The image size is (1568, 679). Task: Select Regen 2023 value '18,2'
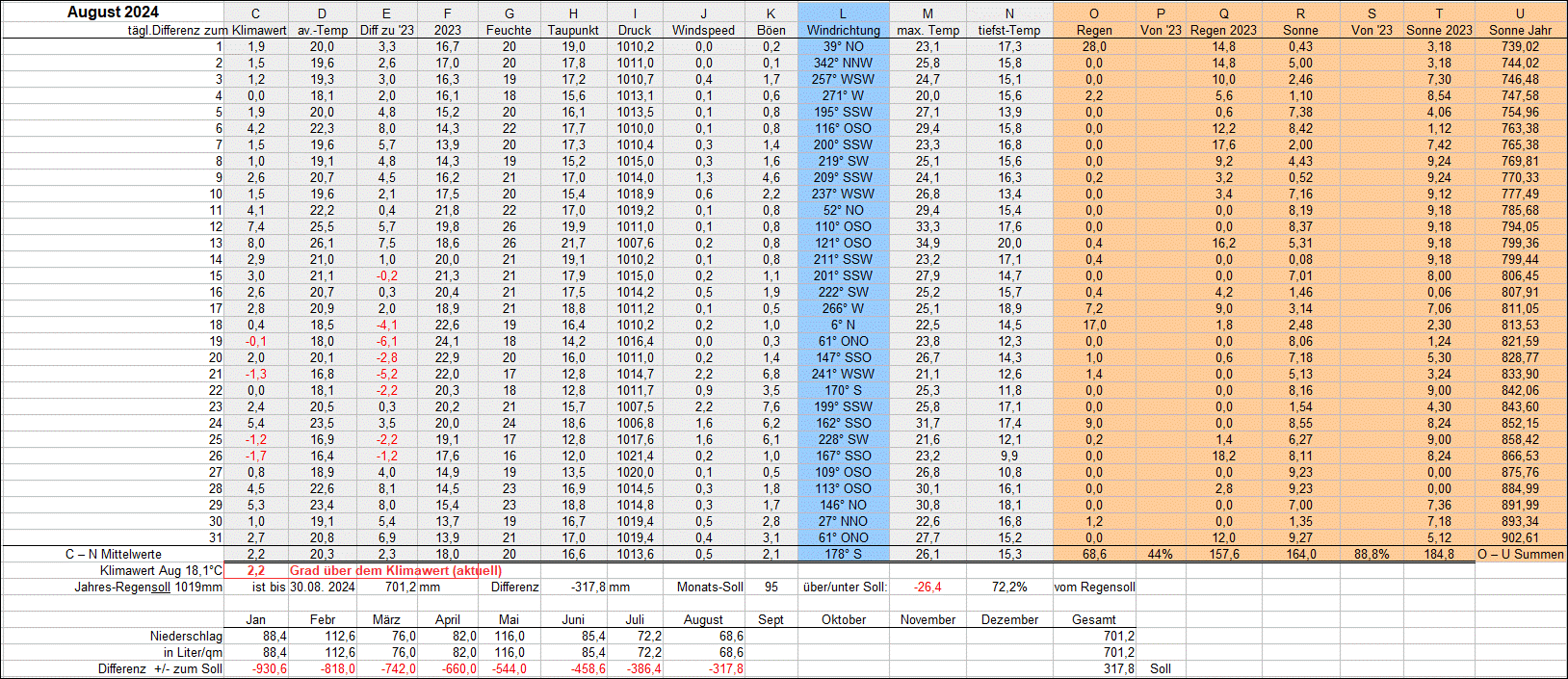point(1223,456)
